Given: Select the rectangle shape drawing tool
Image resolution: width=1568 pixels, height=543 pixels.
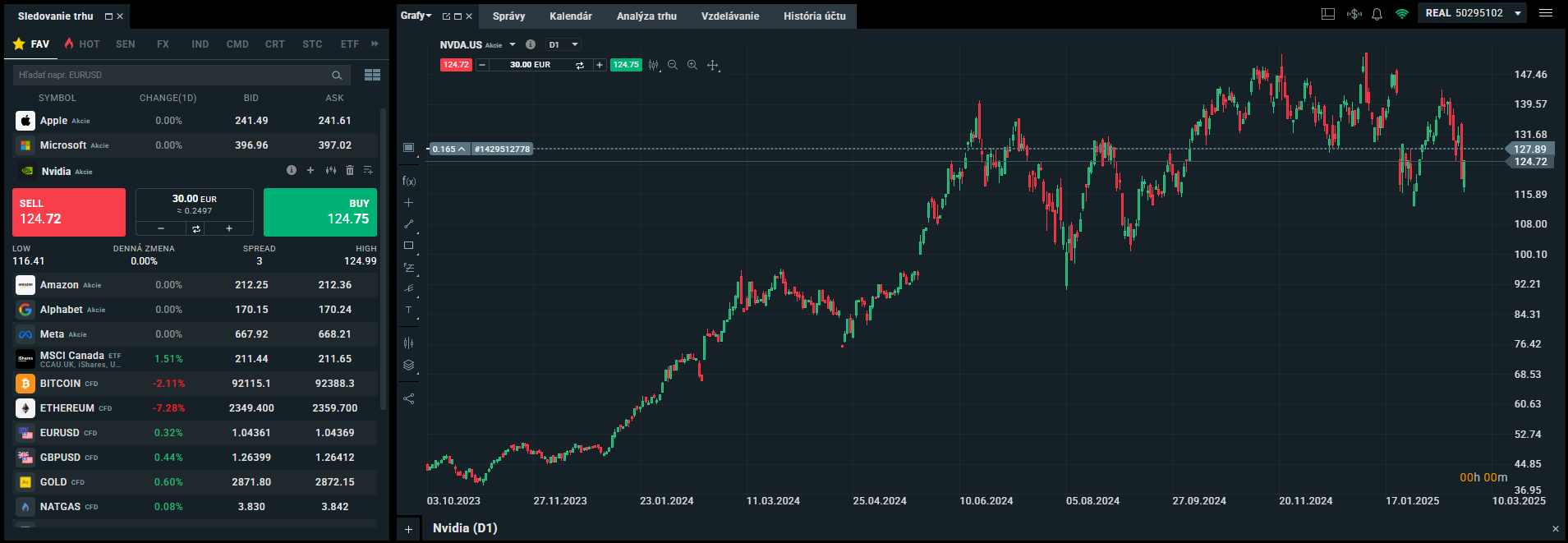Looking at the screenshot, I should click(408, 246).
